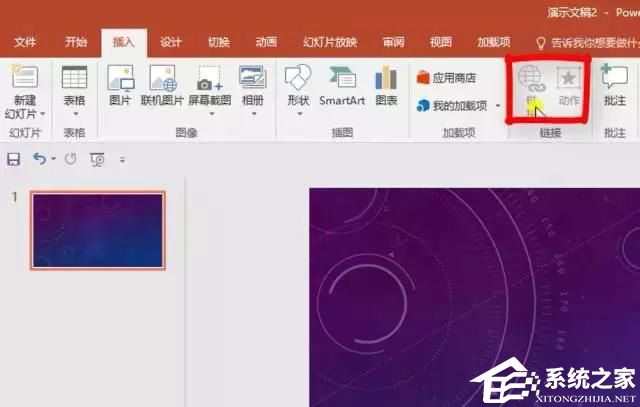
Task: Expand the 我的加载项 dropdown arrow
Action: [498, 106]
